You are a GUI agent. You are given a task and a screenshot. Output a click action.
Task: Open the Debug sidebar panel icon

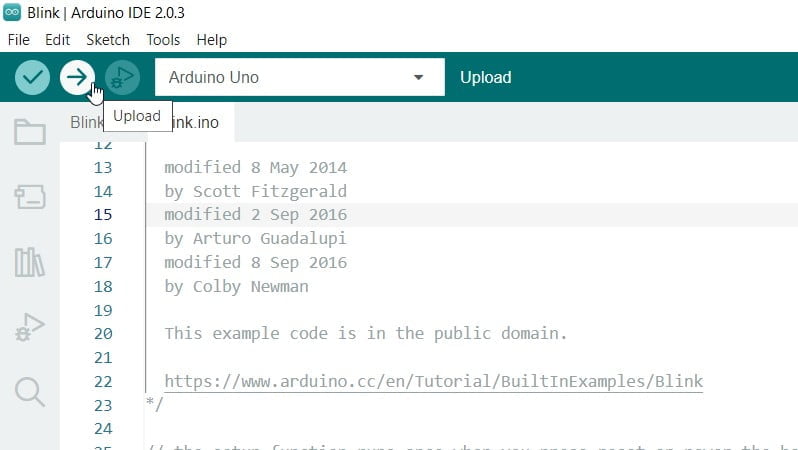point(30,327)
